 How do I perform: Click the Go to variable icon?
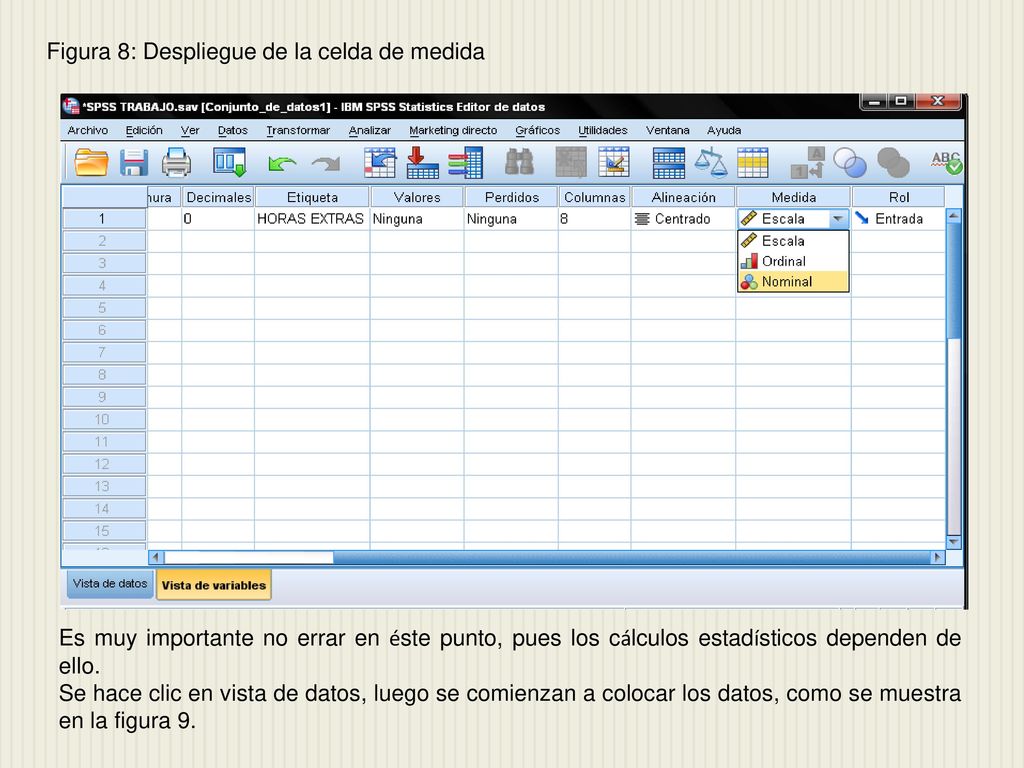423,162
